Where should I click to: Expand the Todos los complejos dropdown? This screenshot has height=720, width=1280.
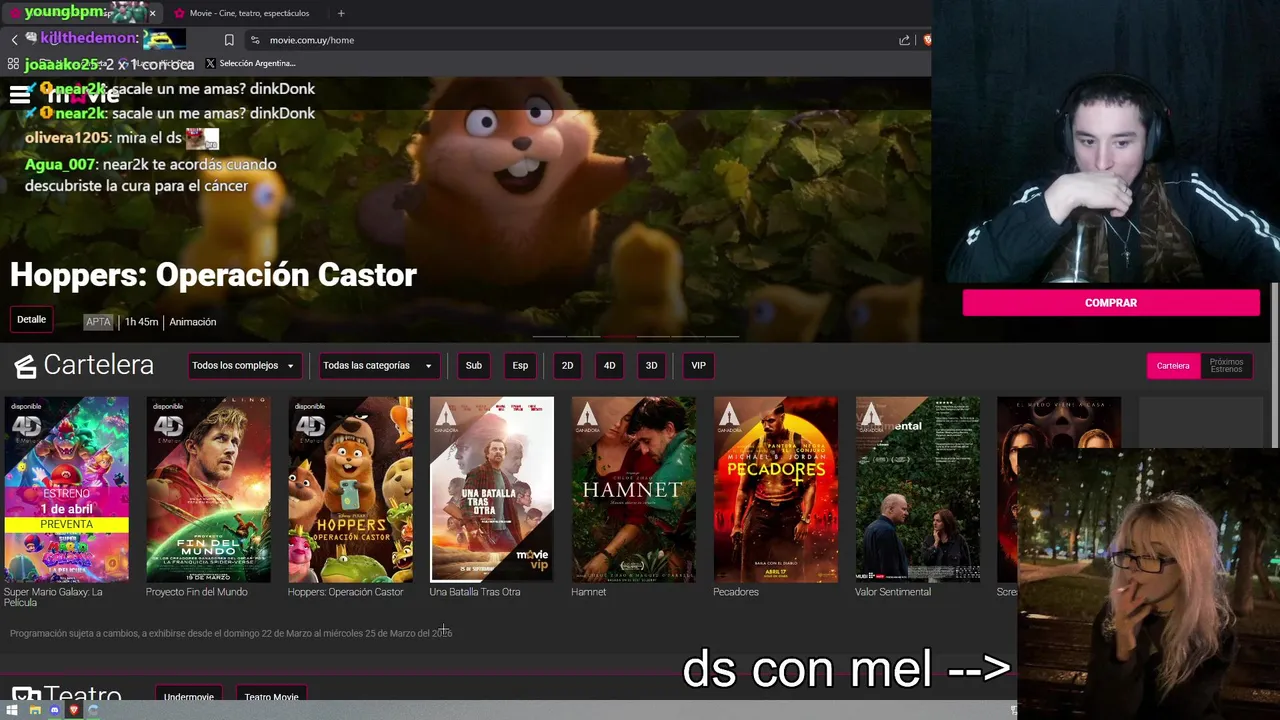(244, 366)
